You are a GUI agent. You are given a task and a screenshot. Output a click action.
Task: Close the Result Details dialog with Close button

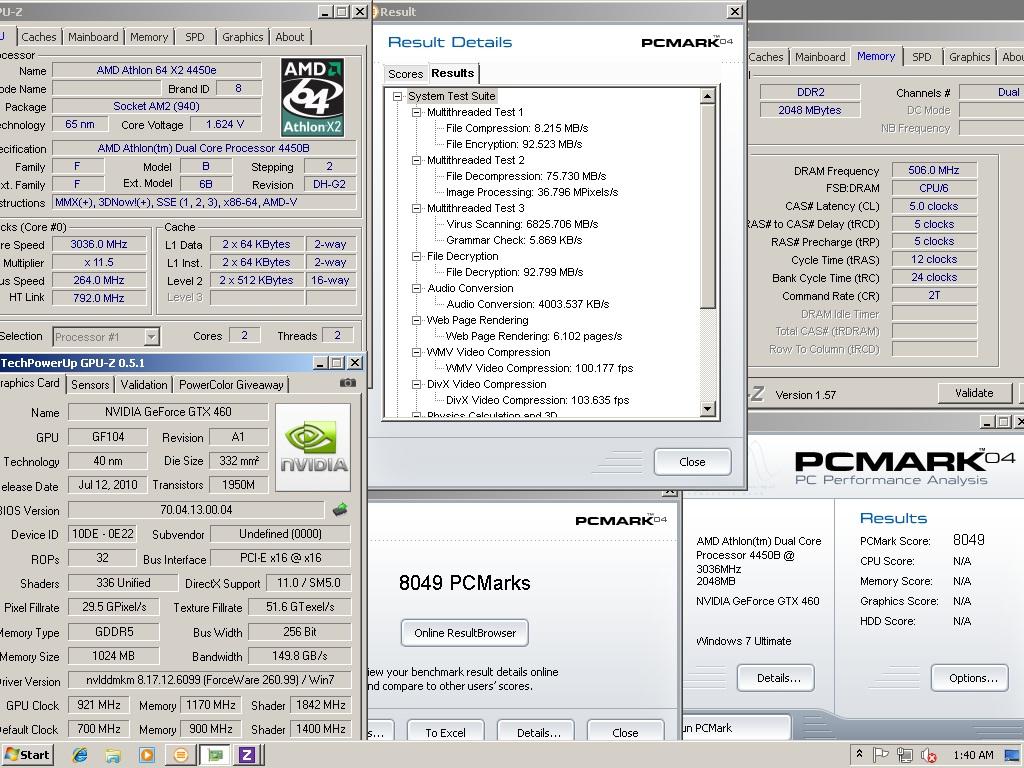[x=692, y=462]
